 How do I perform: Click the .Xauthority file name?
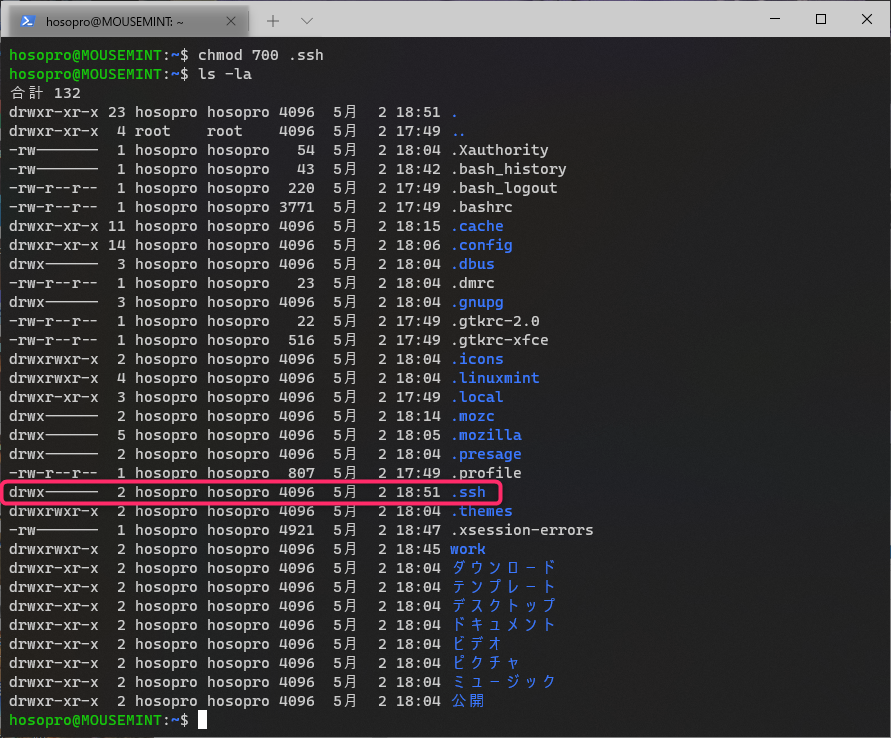point(499,150)
